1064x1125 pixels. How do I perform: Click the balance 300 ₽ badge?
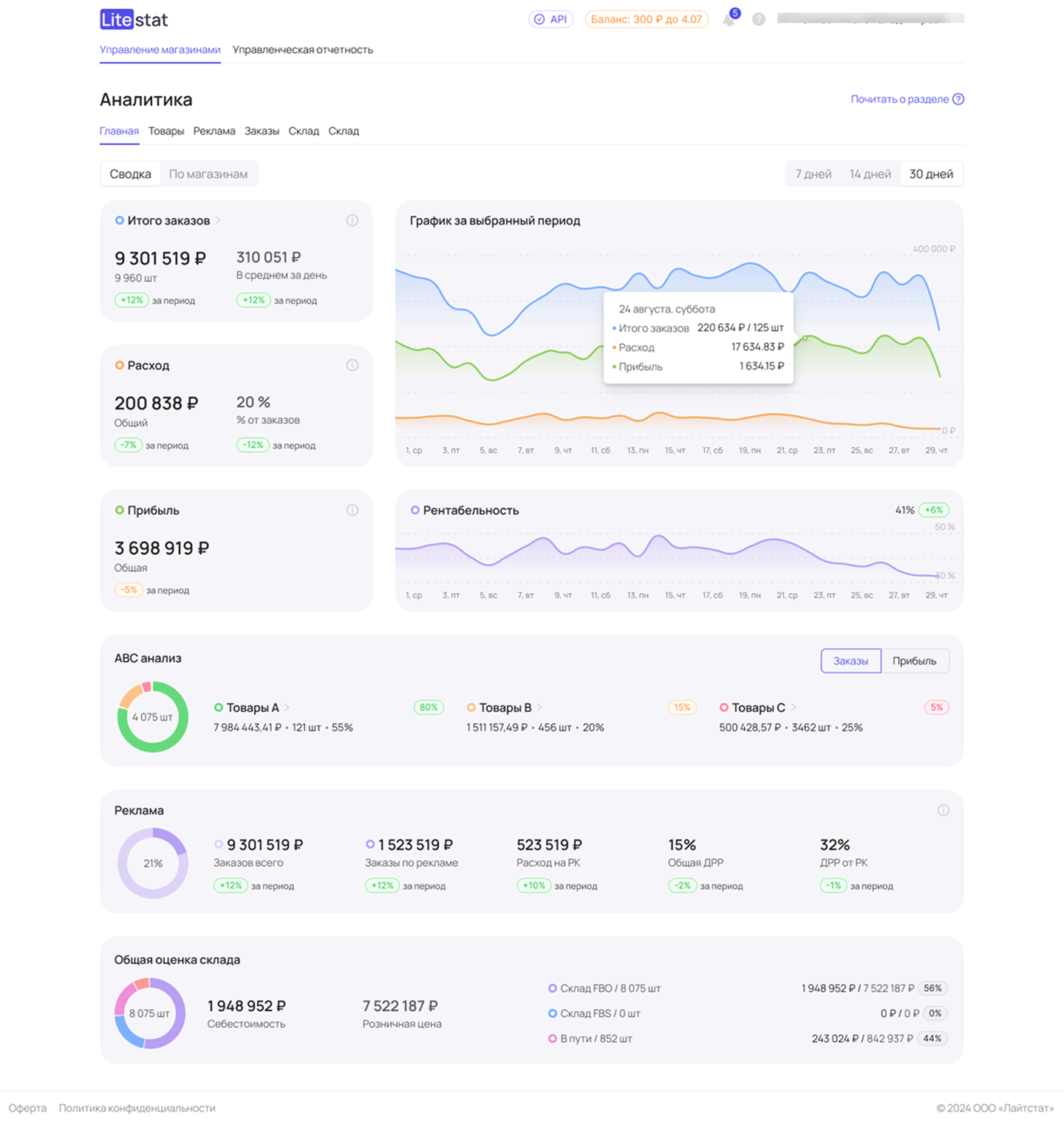[646, 19]
